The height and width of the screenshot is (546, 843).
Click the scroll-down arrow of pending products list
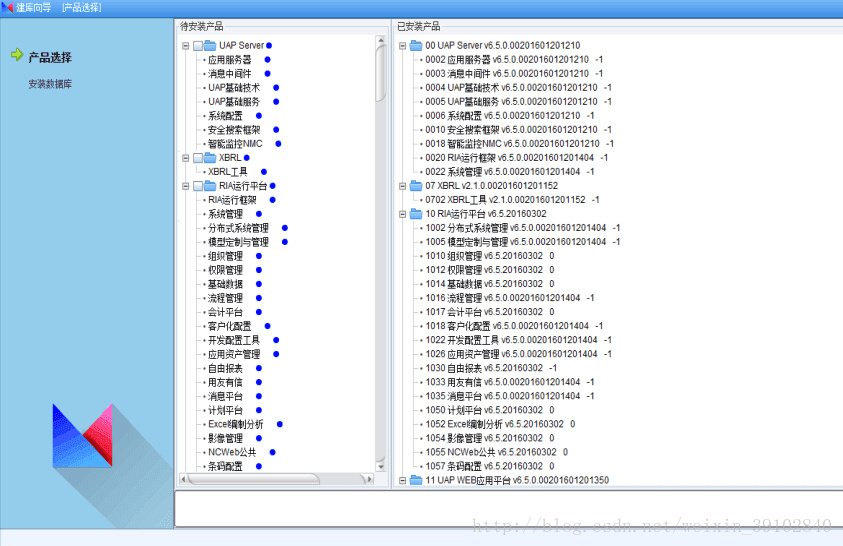381,467
